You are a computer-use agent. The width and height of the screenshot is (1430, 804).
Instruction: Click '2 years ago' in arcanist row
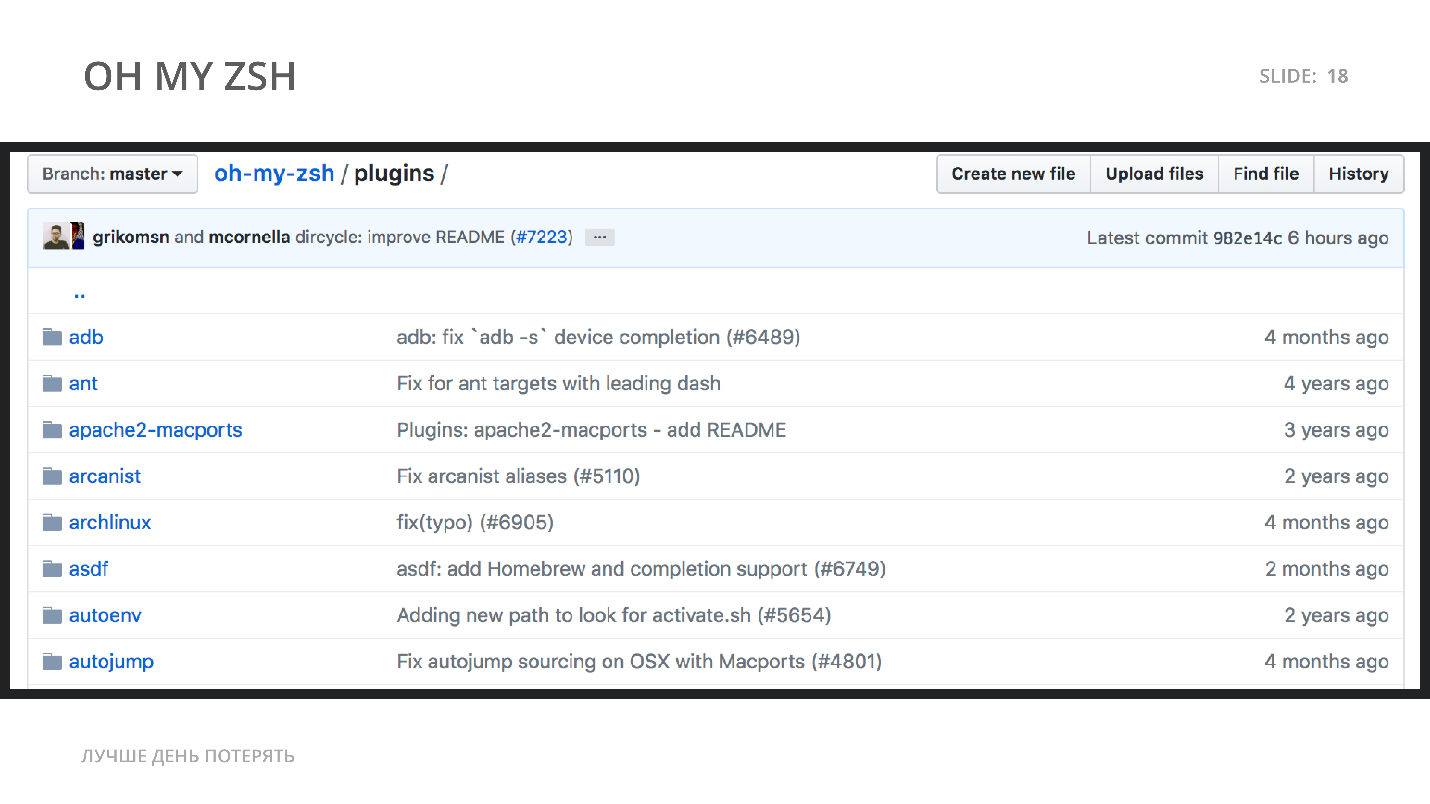[x=1336, y=476]
